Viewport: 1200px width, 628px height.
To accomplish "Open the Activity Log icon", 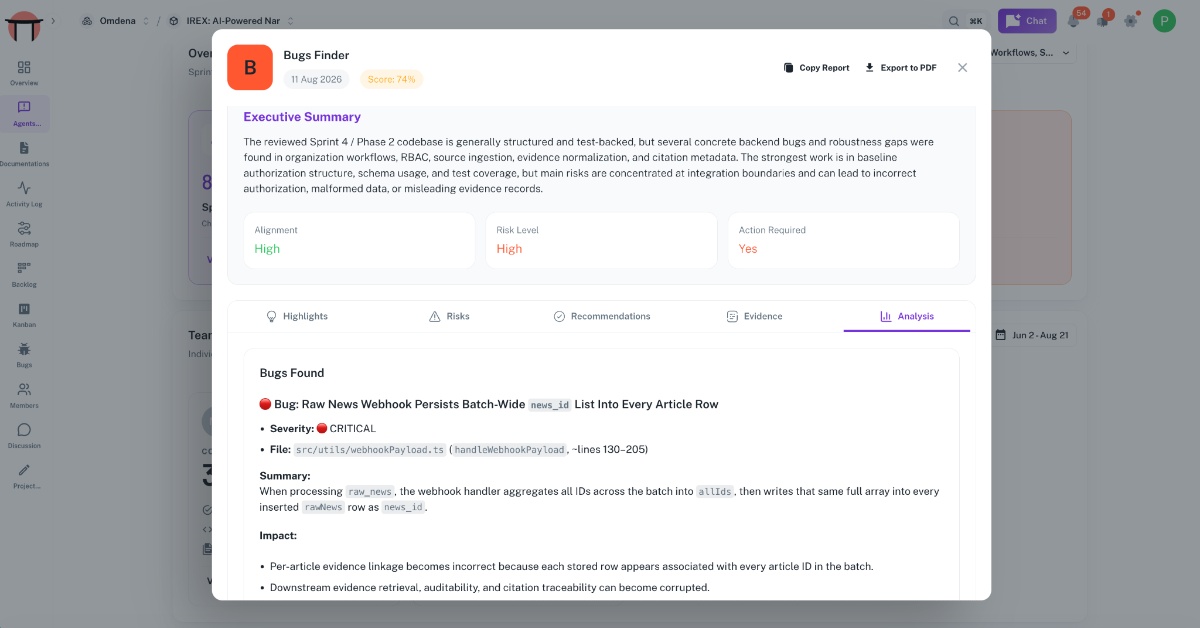I will pos(24,193).
